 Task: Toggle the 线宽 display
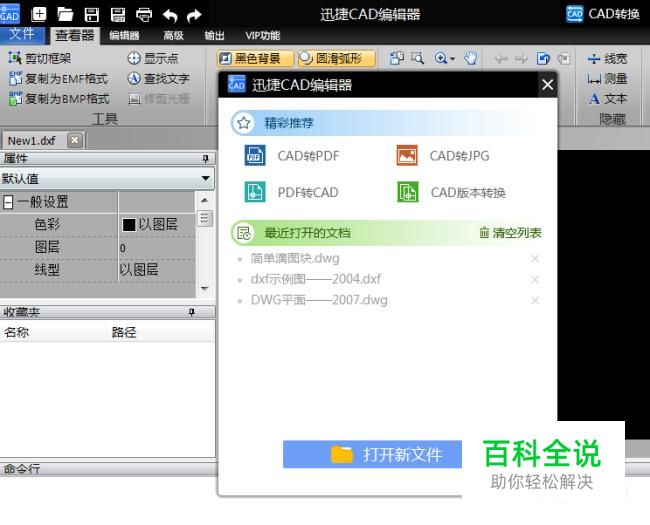tap(607, 58)
